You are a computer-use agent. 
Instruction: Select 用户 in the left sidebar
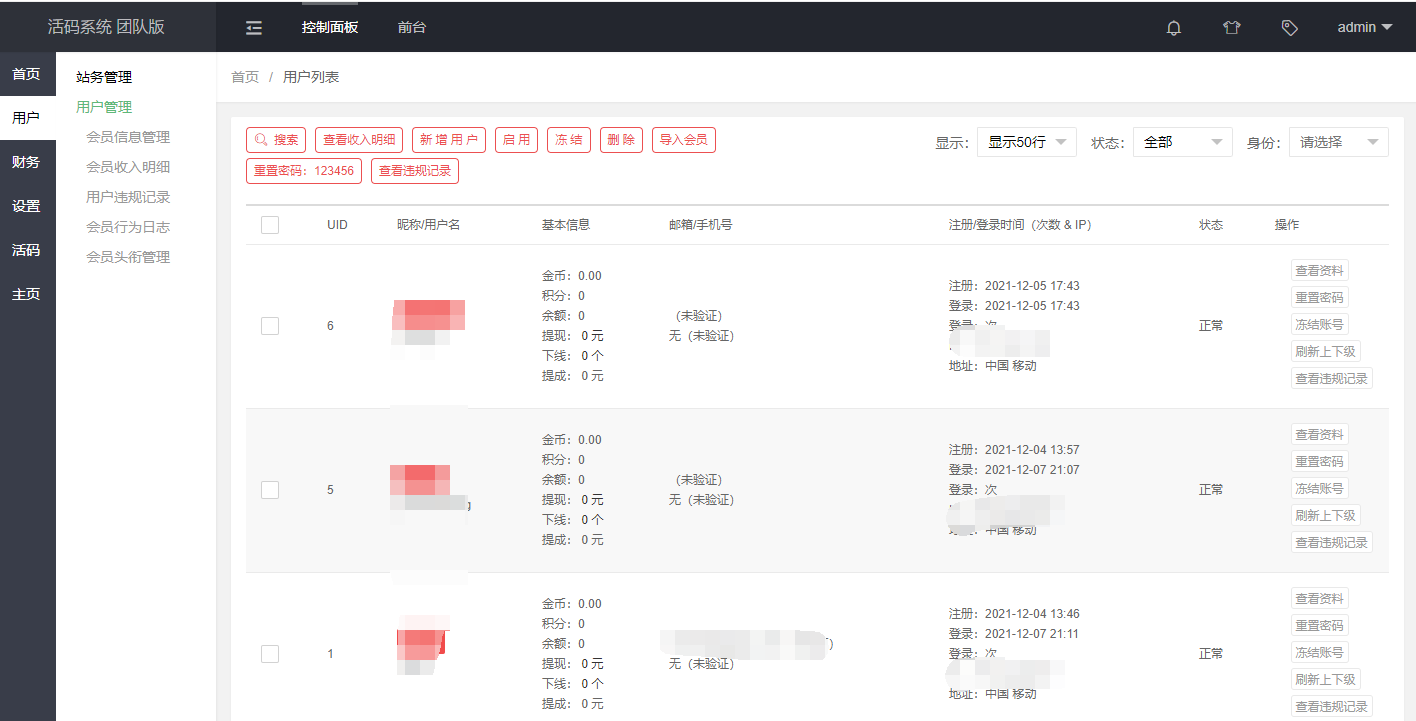(x=27, y=118)
